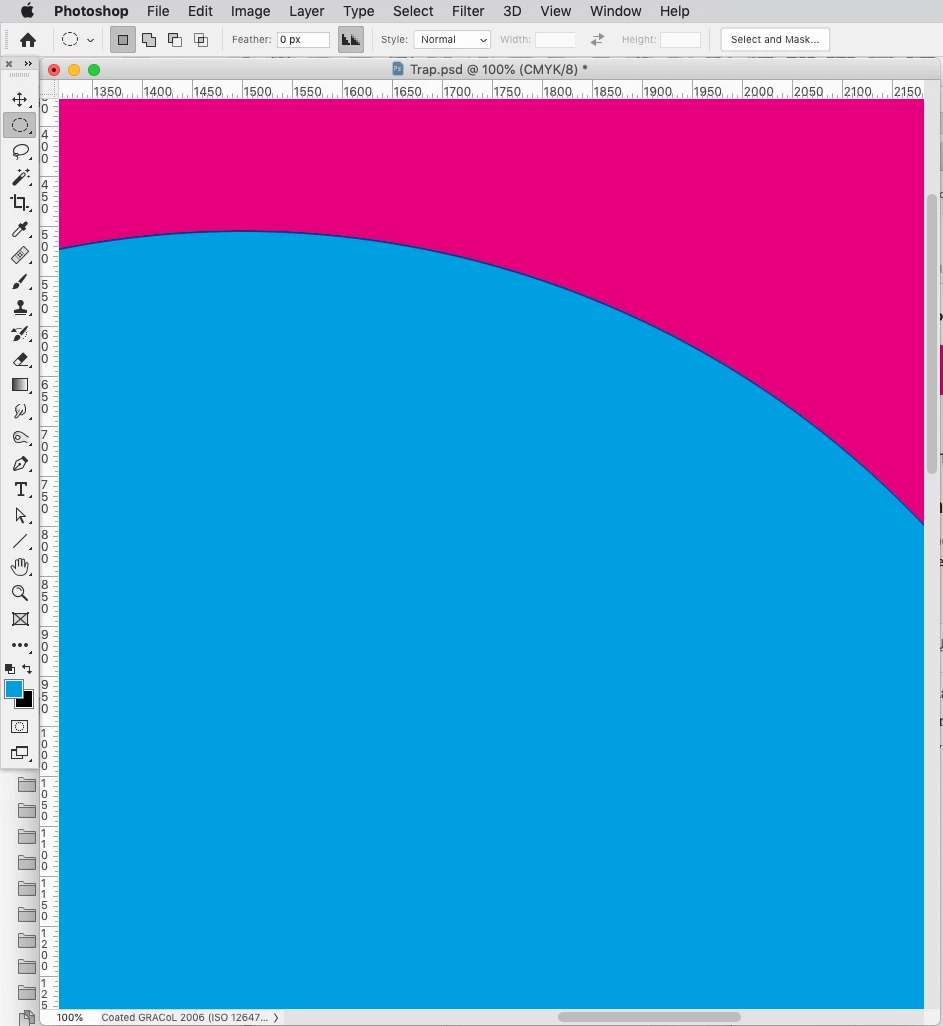943x1026 pixels.
Task: Click the horizontal scrollbar of the document
Action: [649, 1017]
